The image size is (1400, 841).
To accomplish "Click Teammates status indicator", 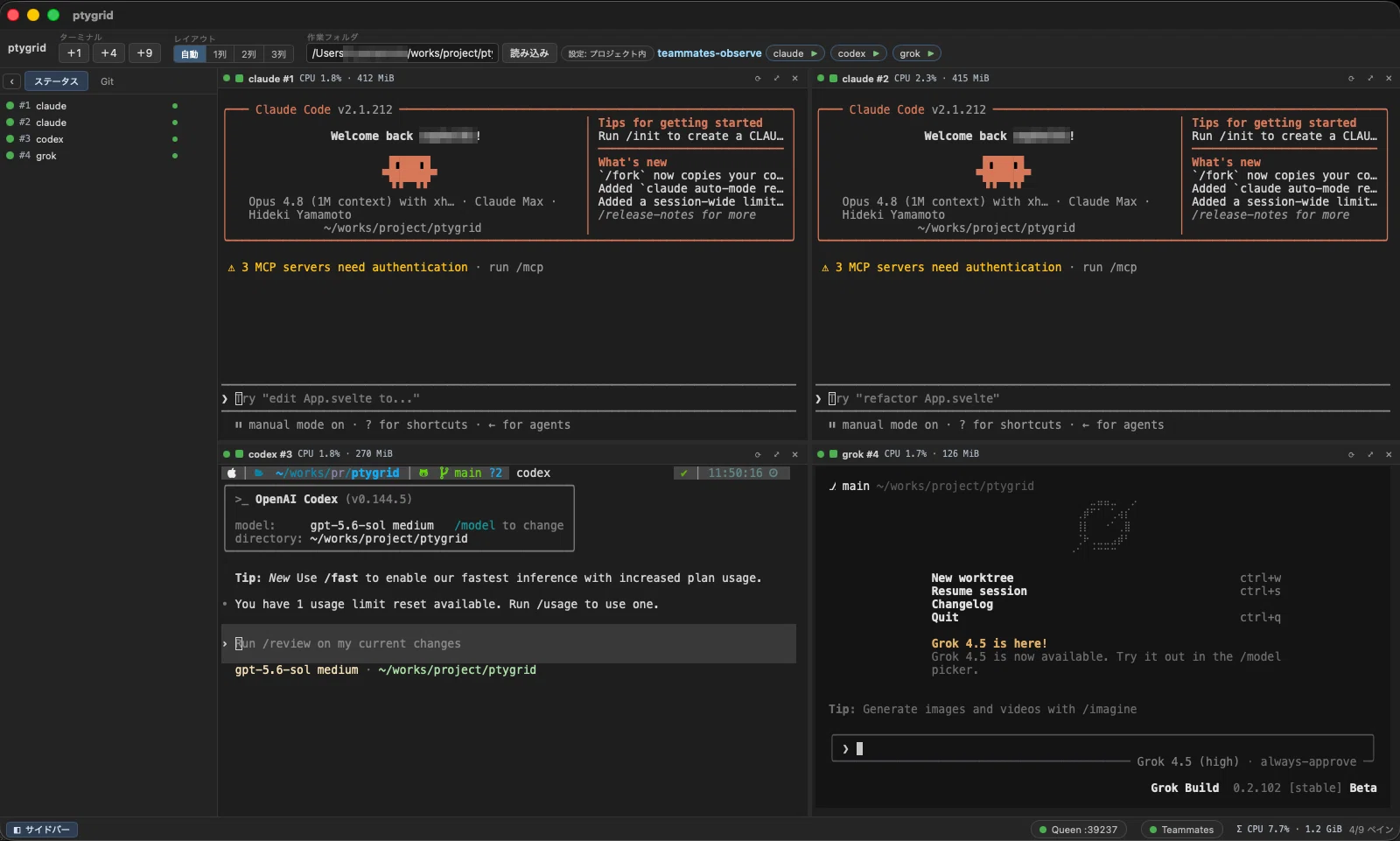I will (x=1181, y=830).
